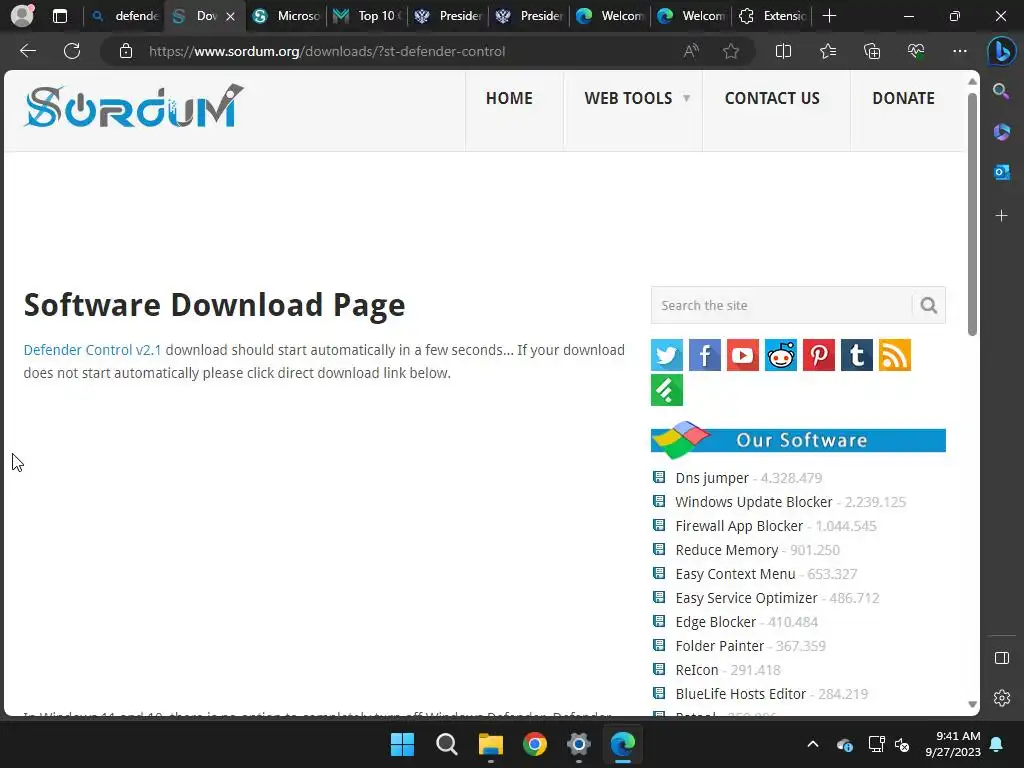This screenshot has height=768, width=1024.
Task: Open Browser essentials heart icon
Action: click(916, 51)
